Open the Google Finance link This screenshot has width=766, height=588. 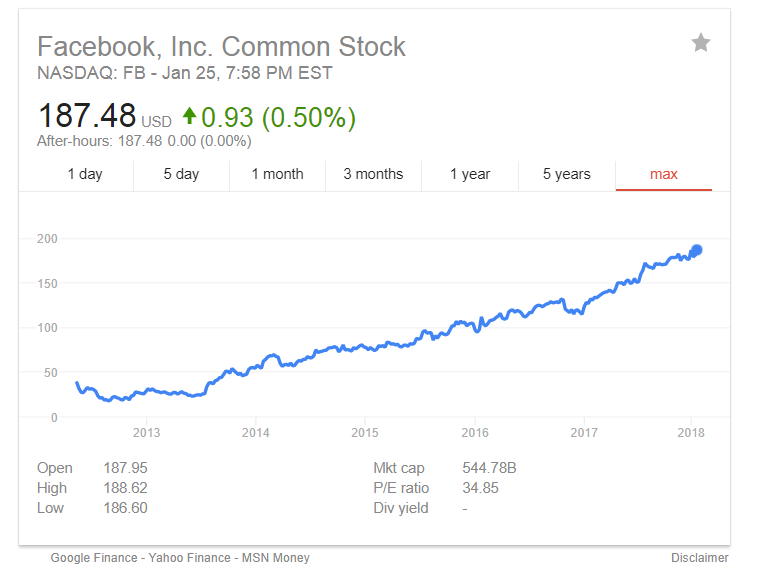94,558
